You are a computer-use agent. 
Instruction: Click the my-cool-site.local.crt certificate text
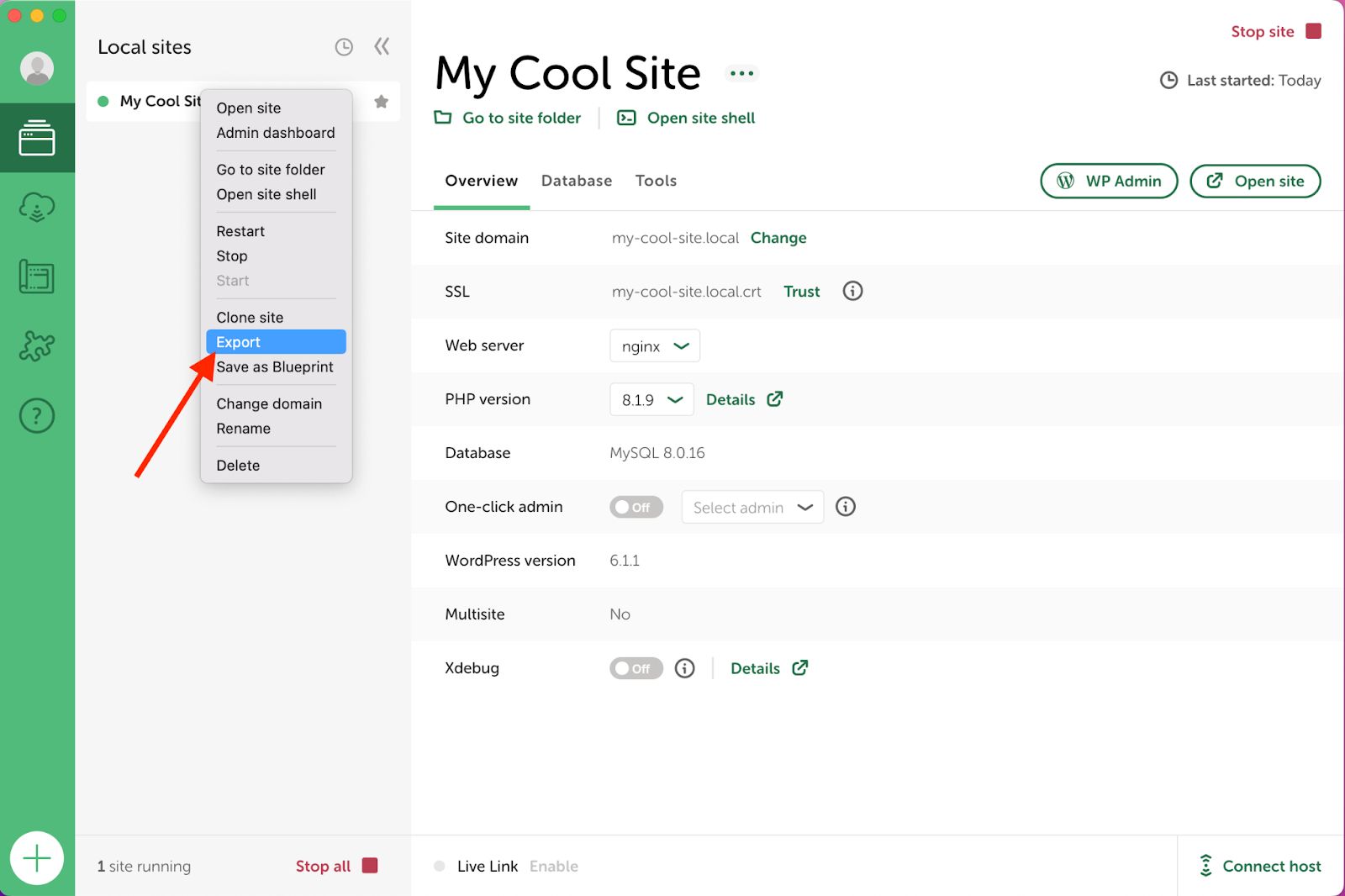point(687,292)
